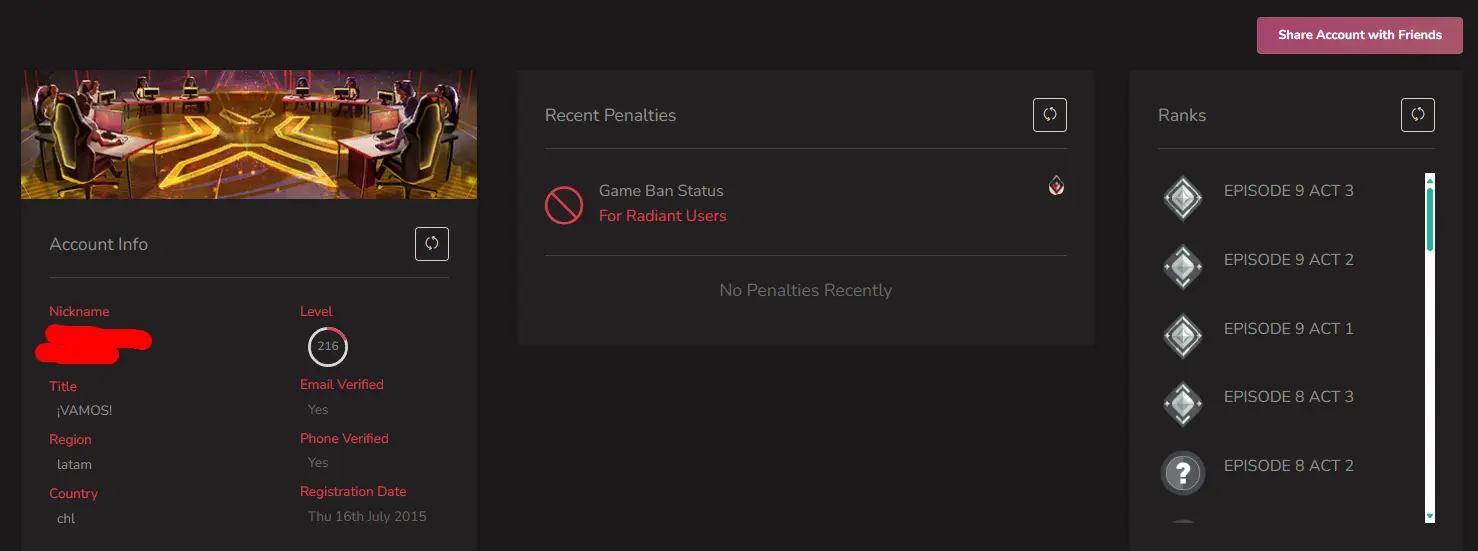Click Share Account with Friends button

(1359, 35)
